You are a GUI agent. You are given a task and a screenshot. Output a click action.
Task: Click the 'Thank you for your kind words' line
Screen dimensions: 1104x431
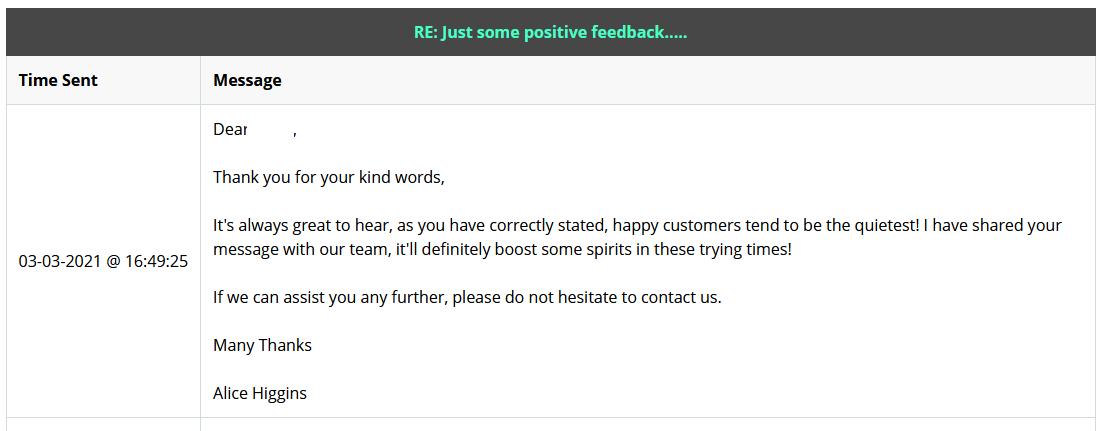click(329, 177)
